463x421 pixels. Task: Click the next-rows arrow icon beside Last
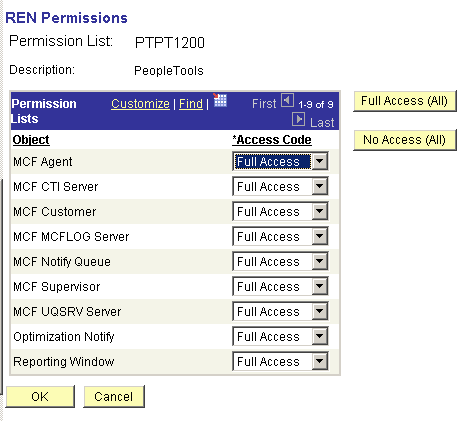pyautogui.click(x=298, y=119)
